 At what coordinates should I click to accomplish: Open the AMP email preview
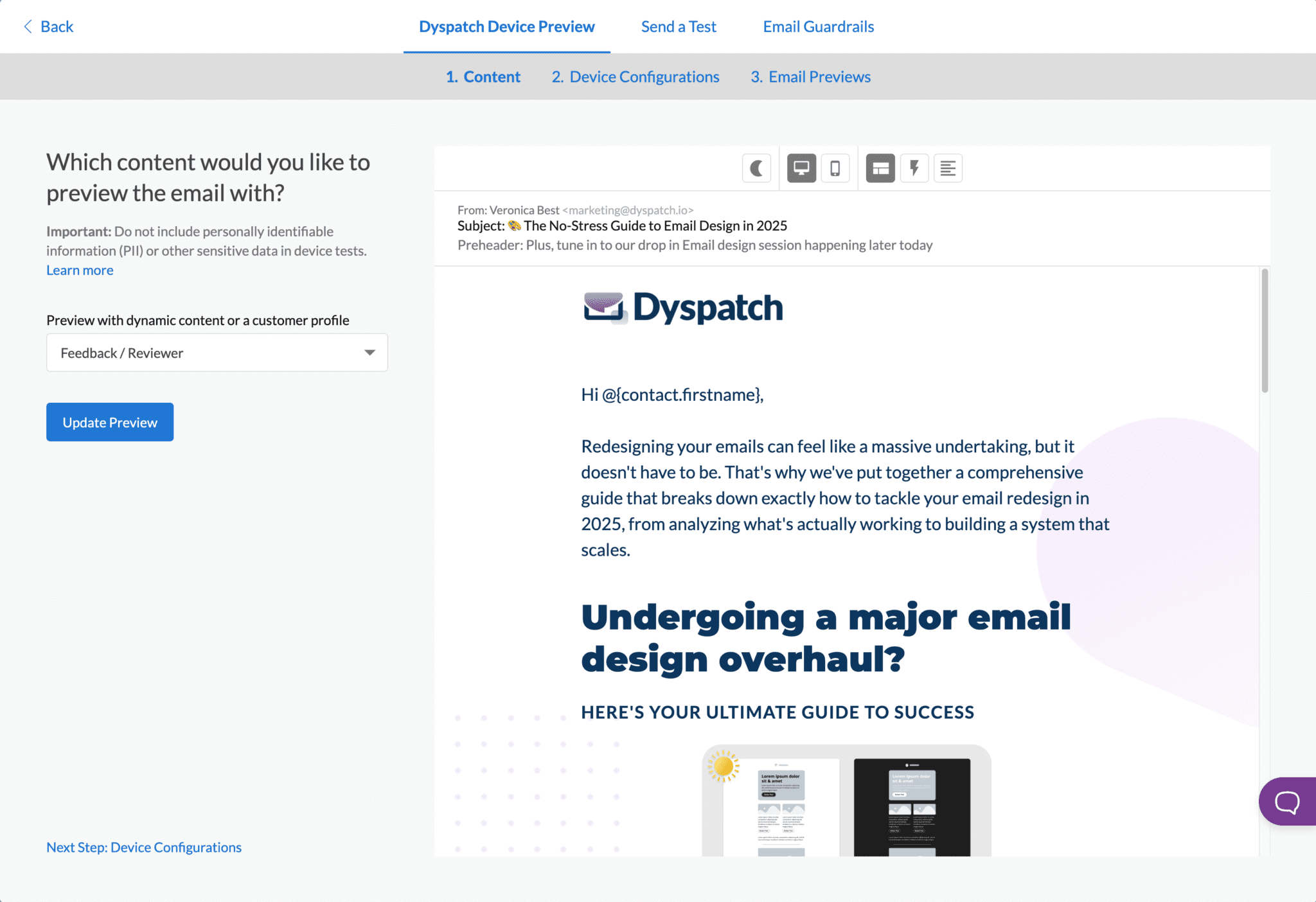point(914,168)
